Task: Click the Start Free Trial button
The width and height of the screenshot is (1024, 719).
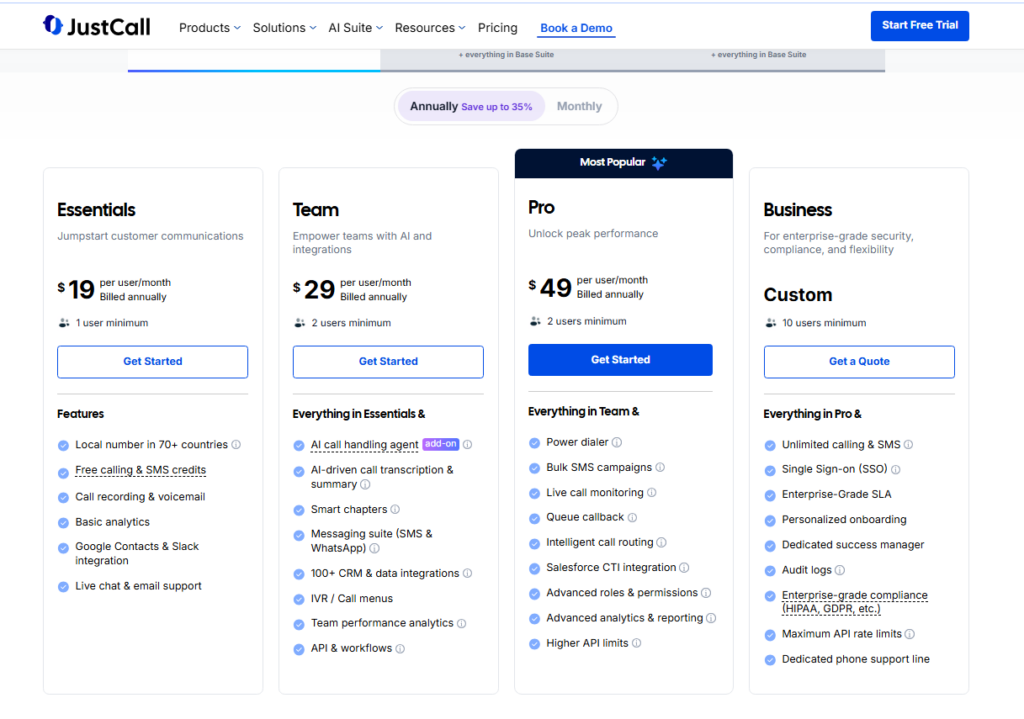Action: click(919, 26)
